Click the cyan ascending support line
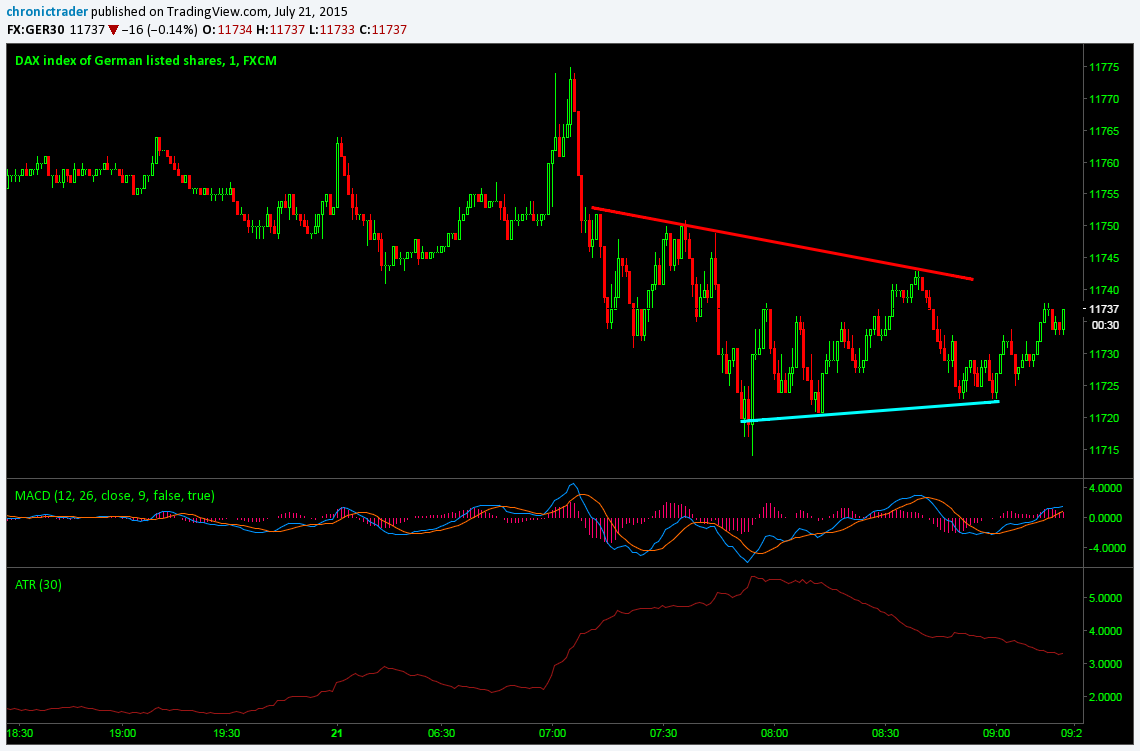1140x751 pixels. [x=870, y=411]
